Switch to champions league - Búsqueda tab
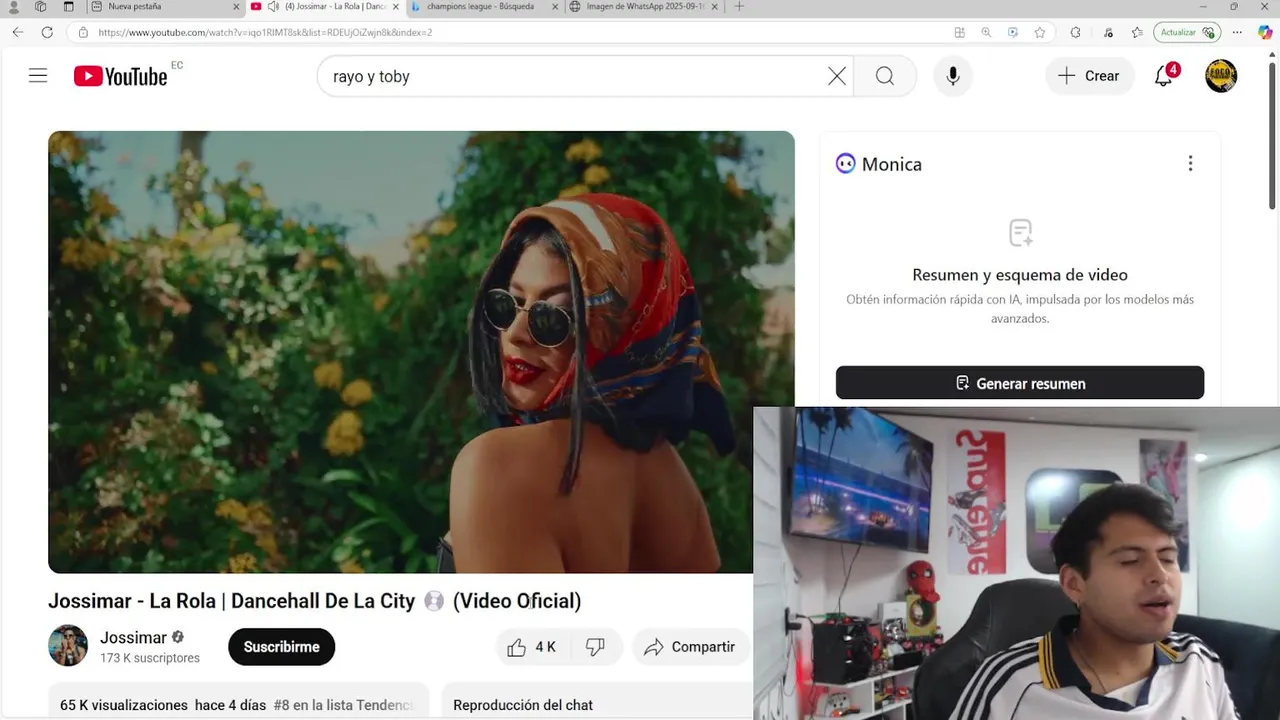 (x=484, y=7)
